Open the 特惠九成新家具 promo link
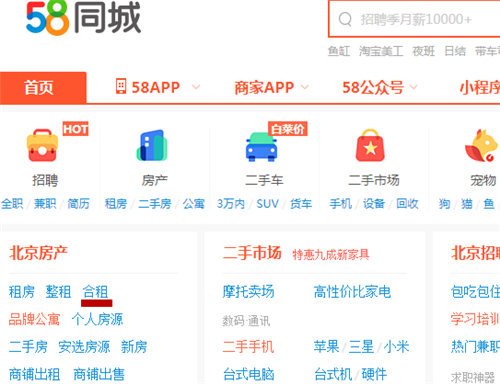Viewport: 500px width, 384px height. (x=331, y=255)
